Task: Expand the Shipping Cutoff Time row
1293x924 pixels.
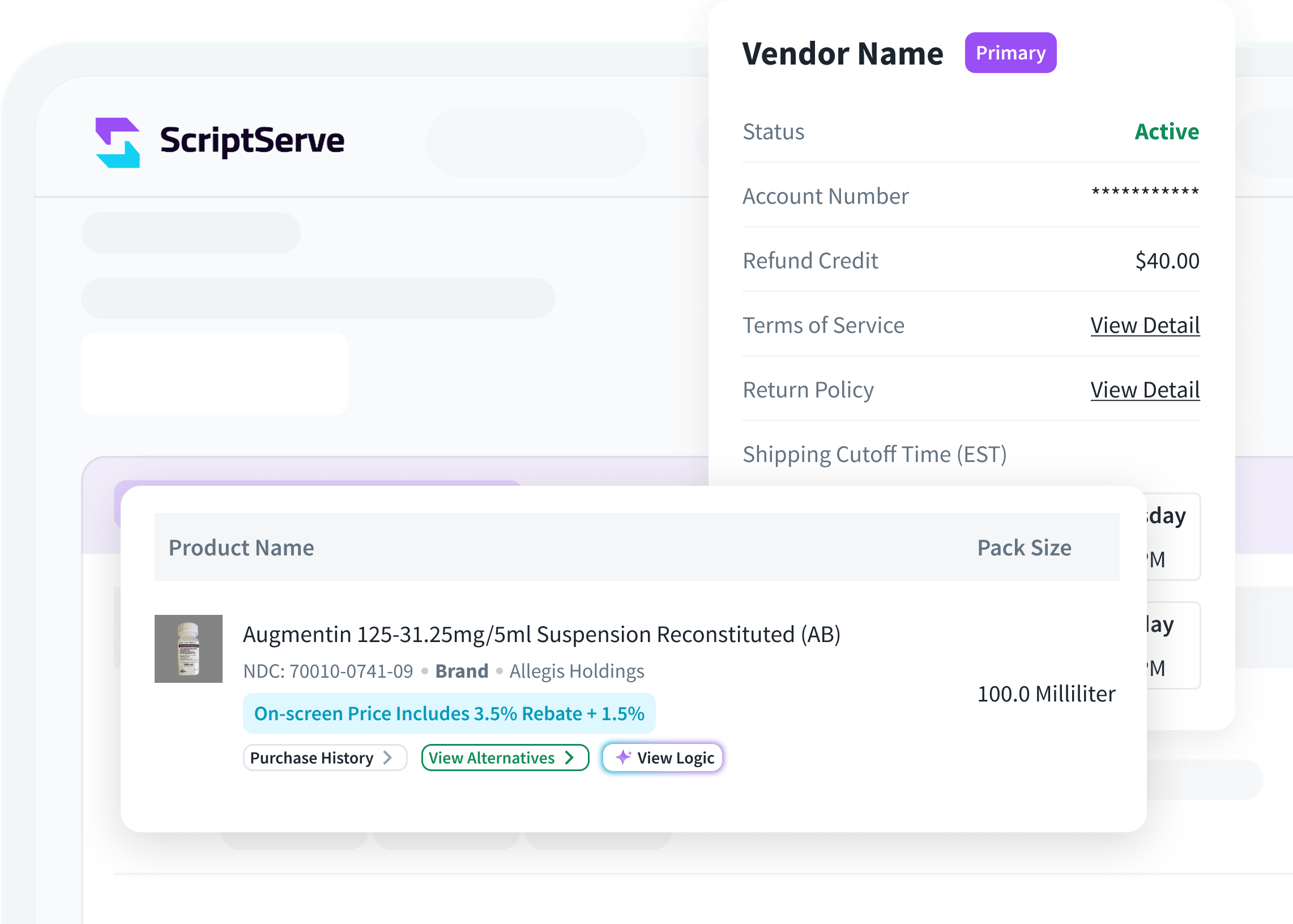Action: click(874, 454)
